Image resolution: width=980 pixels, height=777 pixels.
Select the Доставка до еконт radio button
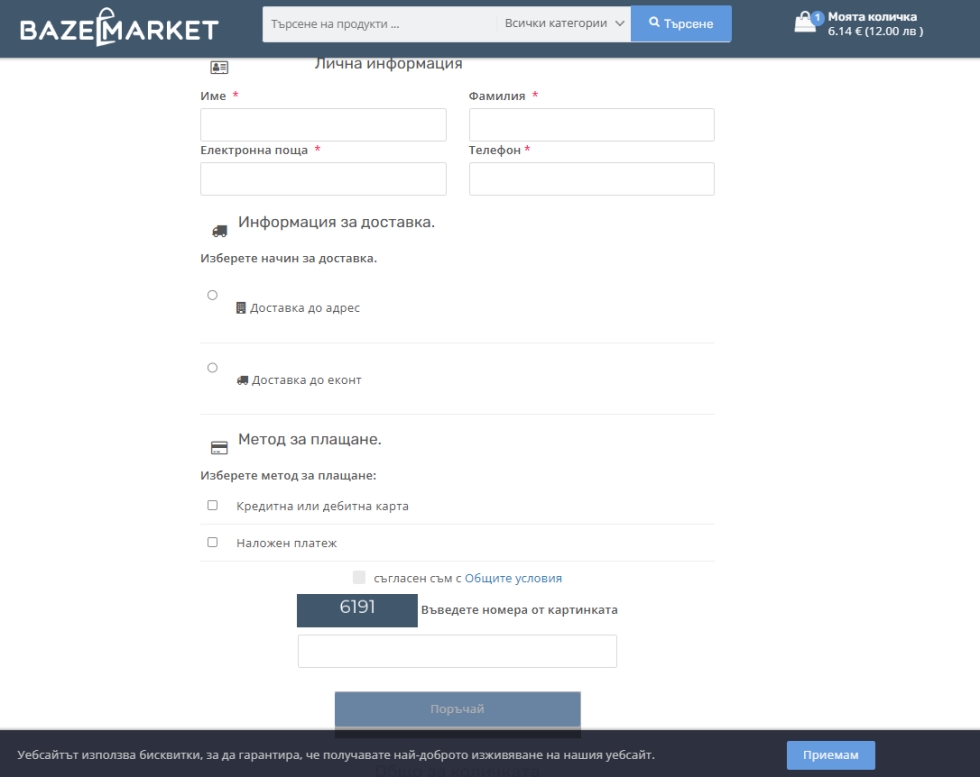[212, 368]
